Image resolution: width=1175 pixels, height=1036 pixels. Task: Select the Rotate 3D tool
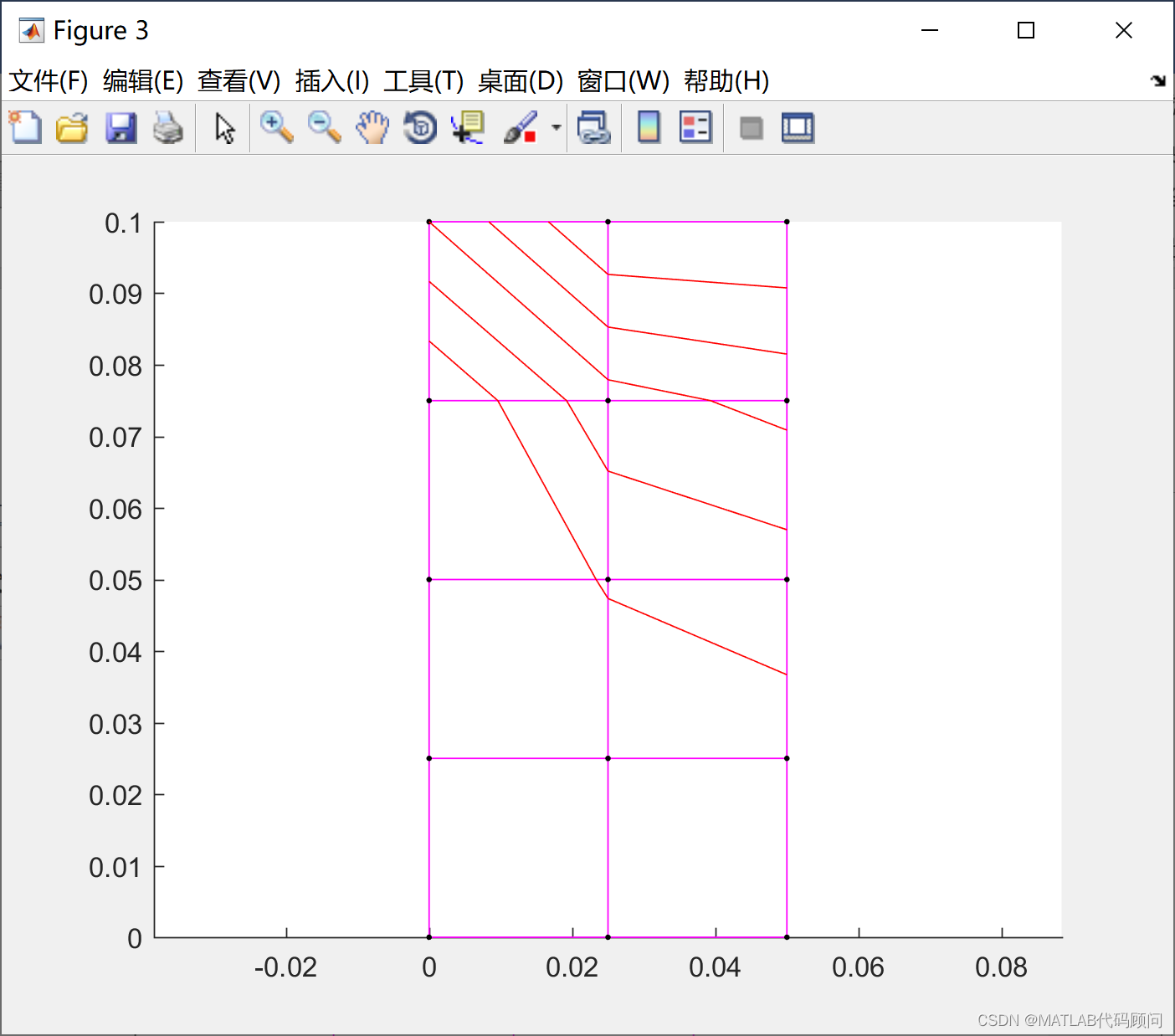pyautogui.click(x=419, y=127)
